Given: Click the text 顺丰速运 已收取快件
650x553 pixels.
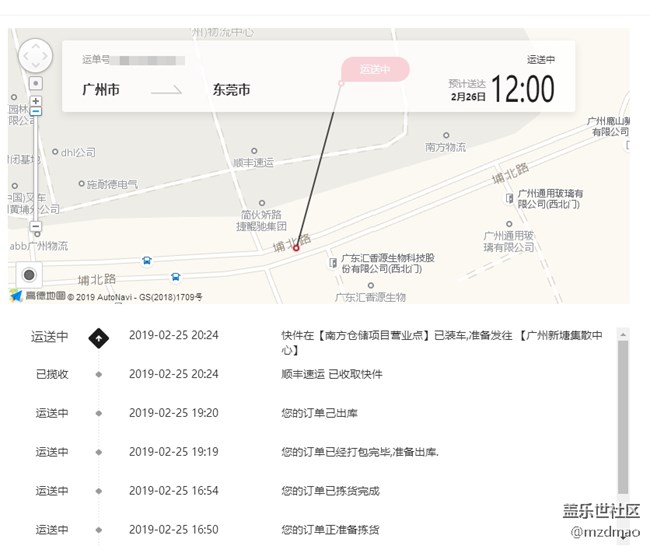Looking at the screenshot, I should 332,374.
